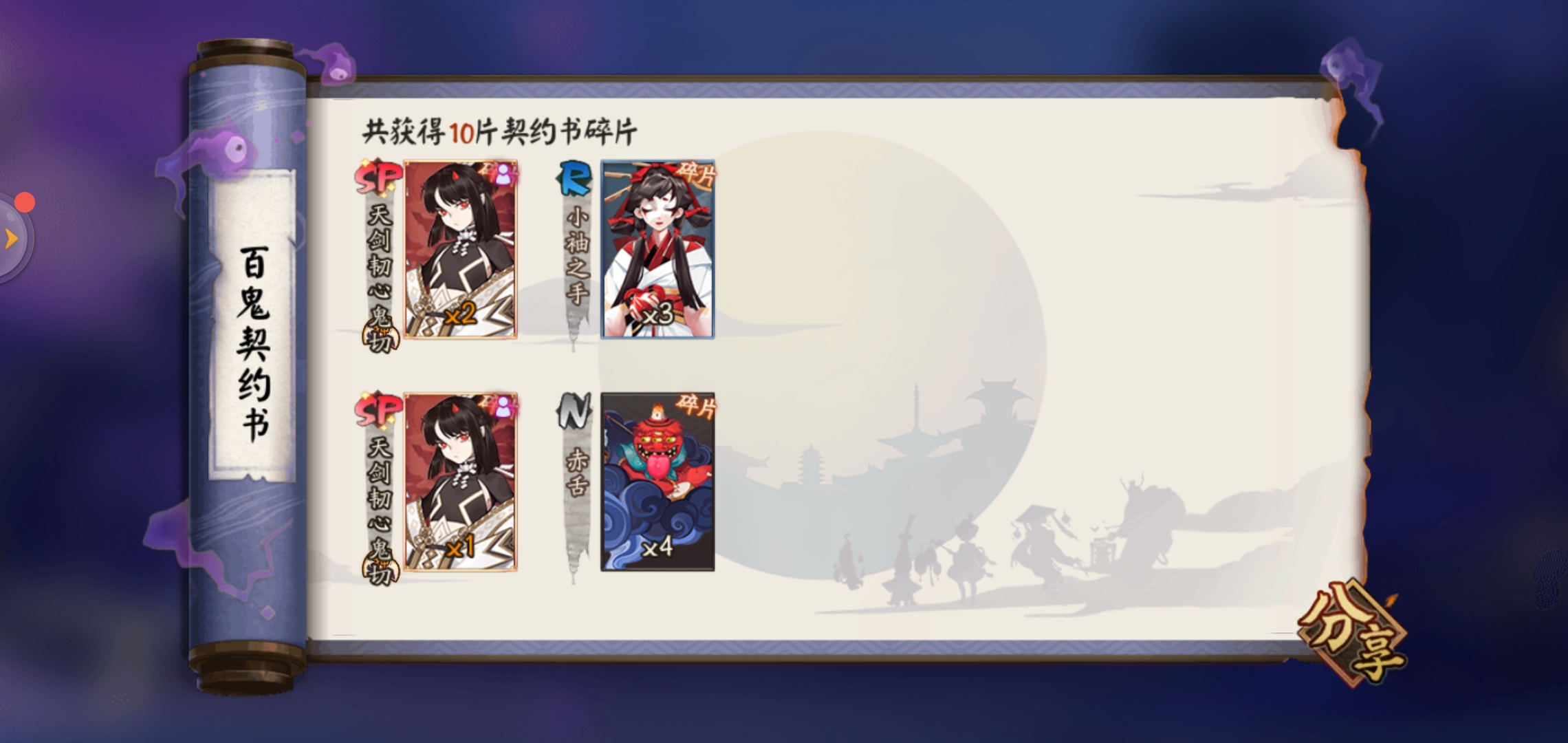This screenshot has height=743, width=1568.
Task: Click the SP rarity badge on top card
Action: pyautogui.click(x=378, y=177)
